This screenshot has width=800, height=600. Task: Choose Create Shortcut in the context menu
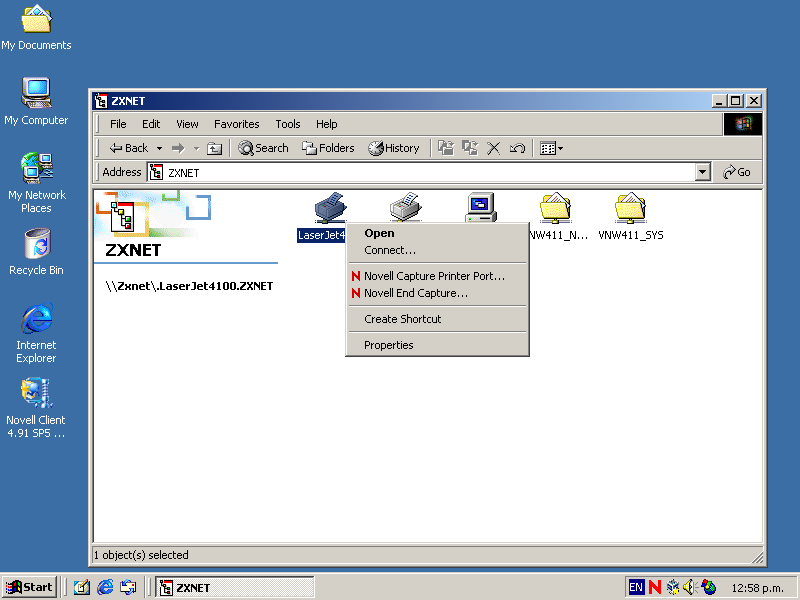pyautogui.click(x=437, y=319)
